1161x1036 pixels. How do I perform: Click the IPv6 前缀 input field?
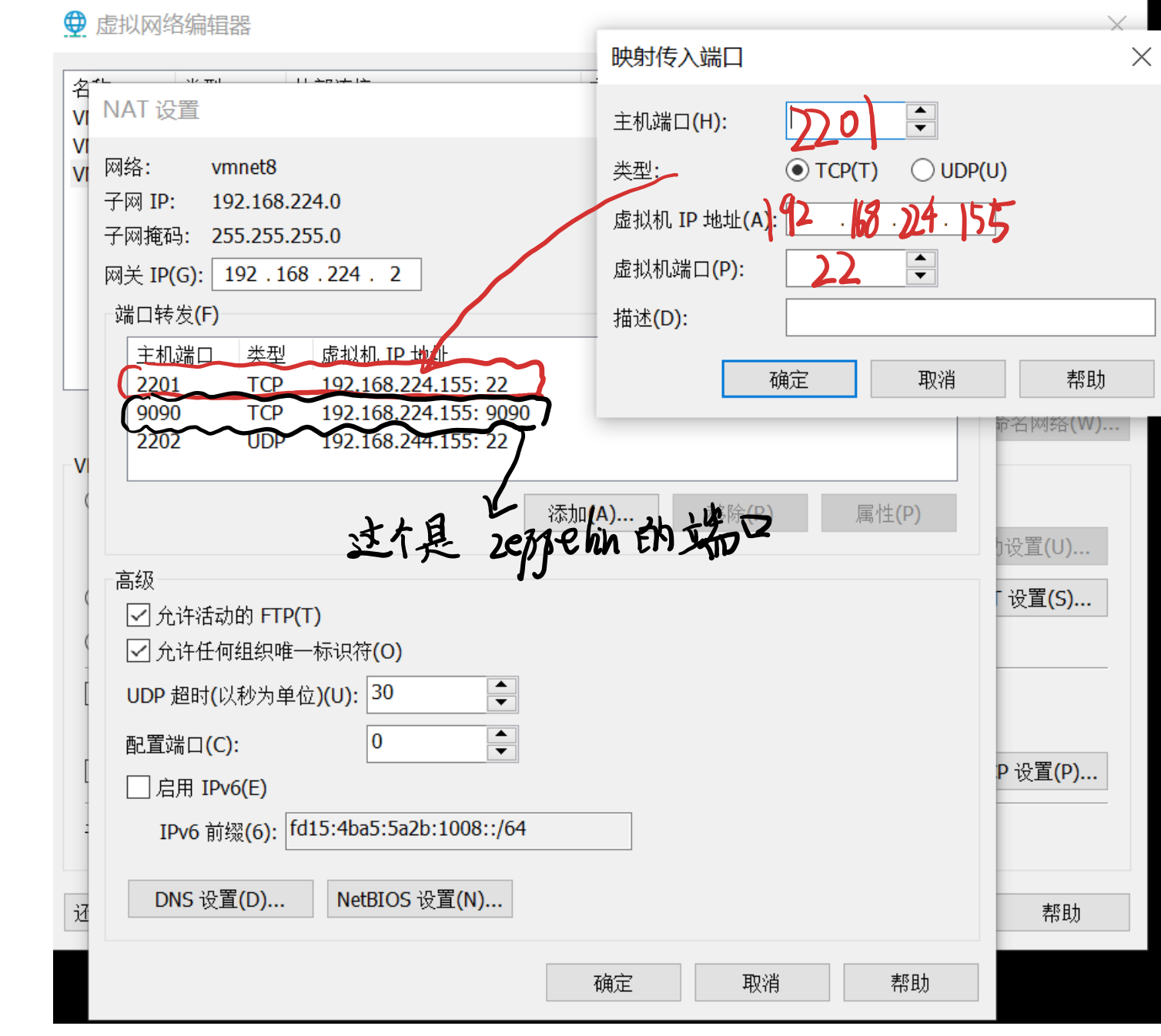(458, 831)
